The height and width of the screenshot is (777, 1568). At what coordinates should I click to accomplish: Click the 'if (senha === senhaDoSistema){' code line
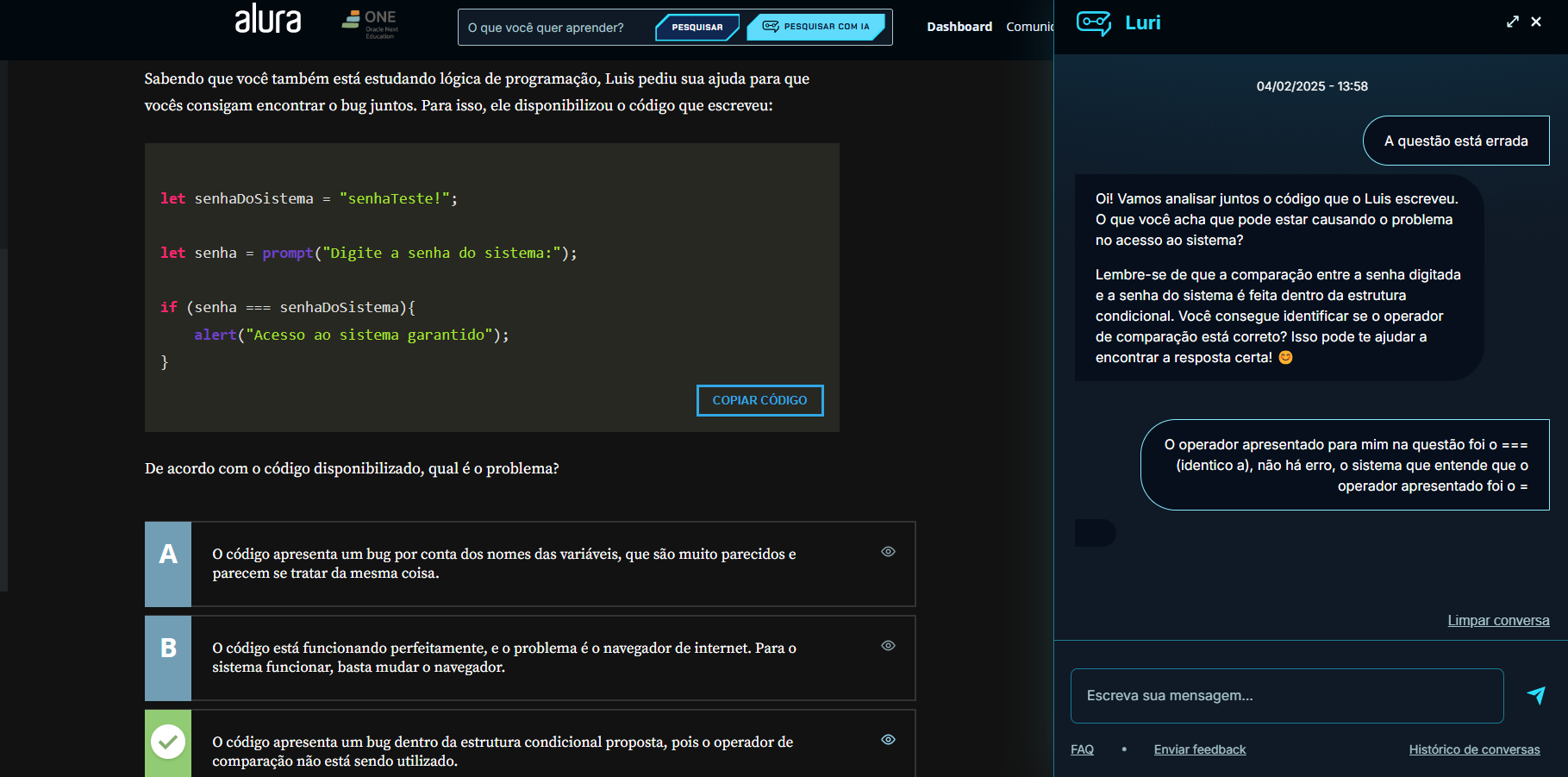[x=288, y=307]
